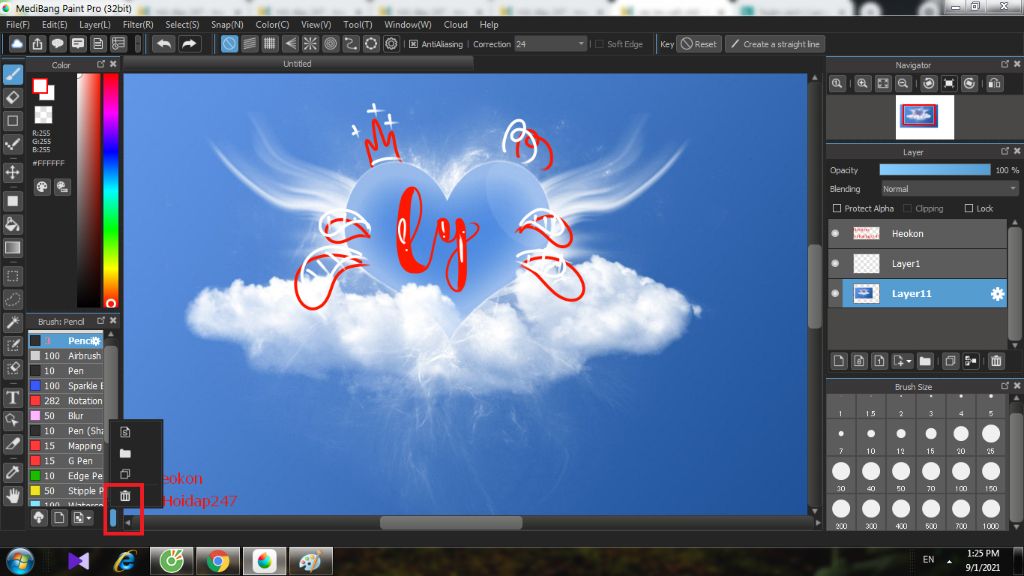
Task: Select the Bucket fill tool
Action: [x=12, y=225]
